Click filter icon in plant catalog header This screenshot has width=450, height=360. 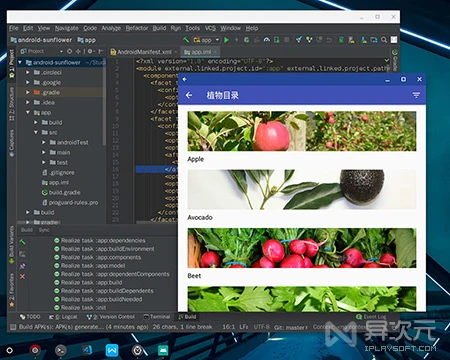tap(416, 95)
